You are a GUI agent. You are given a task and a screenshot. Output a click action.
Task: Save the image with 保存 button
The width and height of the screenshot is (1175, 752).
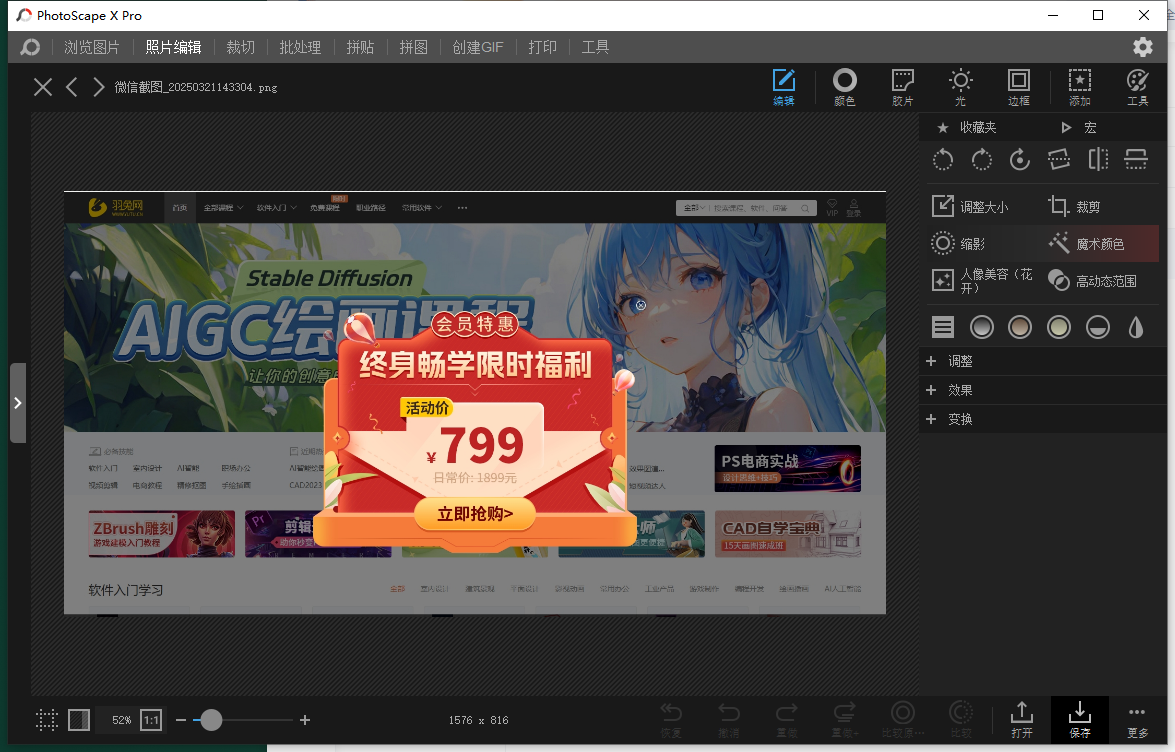click(x=1080, y=719)
